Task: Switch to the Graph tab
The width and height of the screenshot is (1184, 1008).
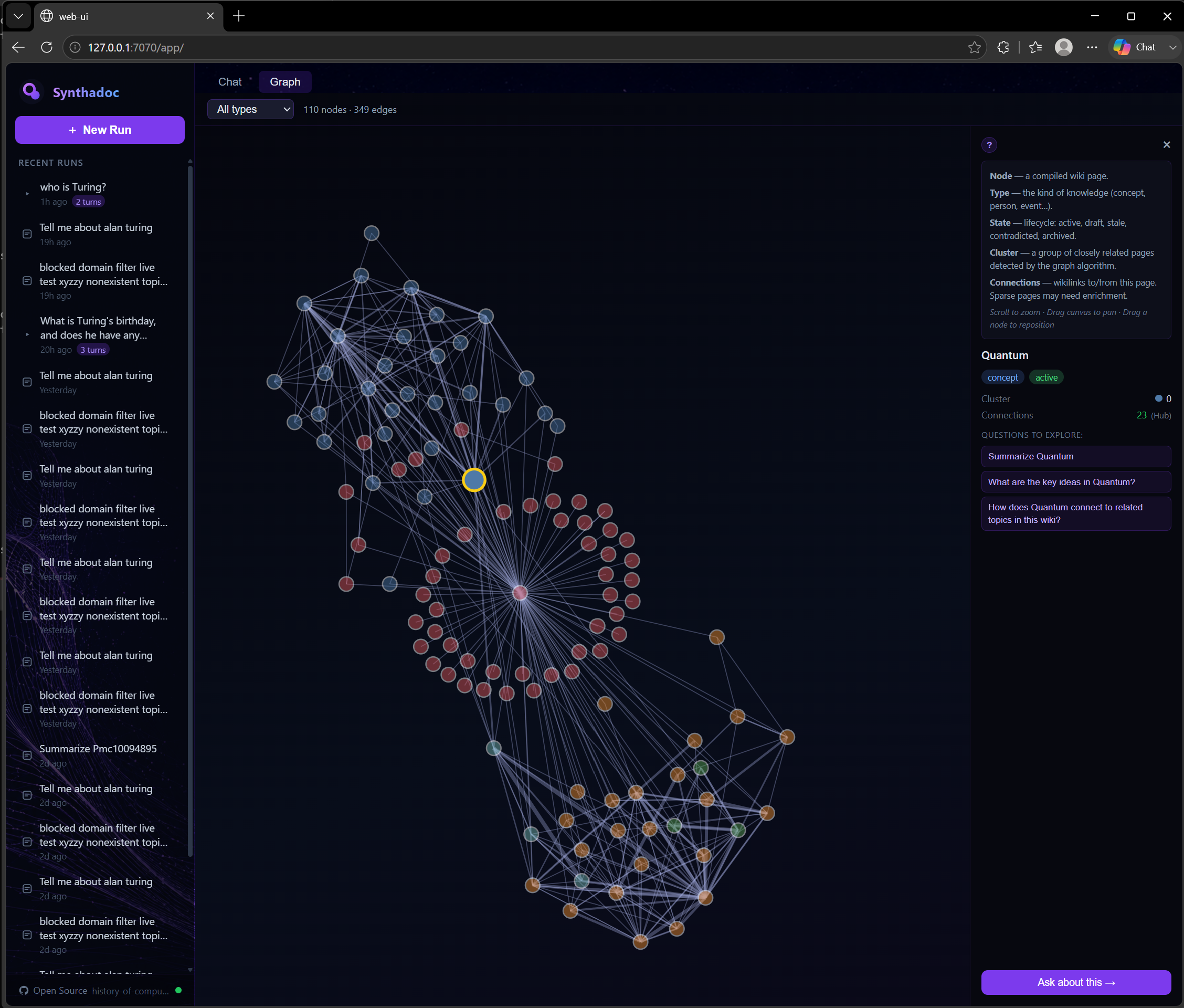Action: [285, 82]
